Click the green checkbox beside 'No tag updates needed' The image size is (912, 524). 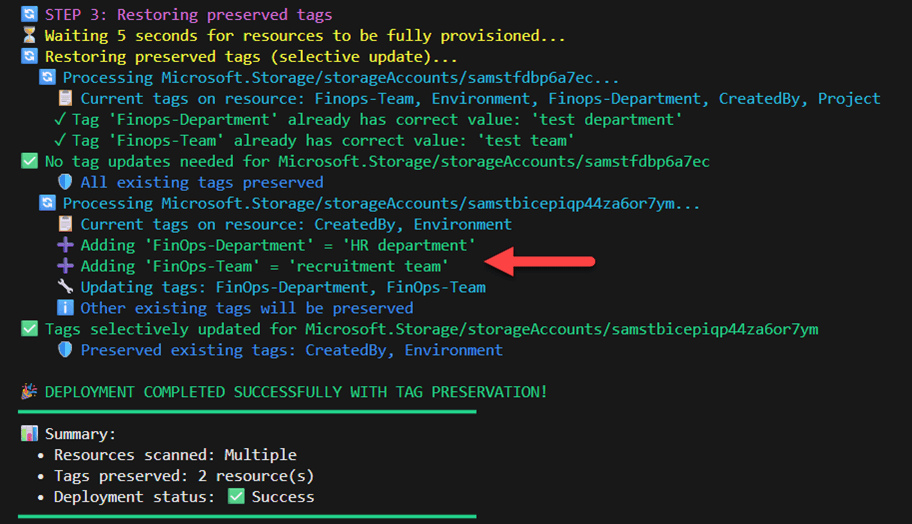point(28,161)
